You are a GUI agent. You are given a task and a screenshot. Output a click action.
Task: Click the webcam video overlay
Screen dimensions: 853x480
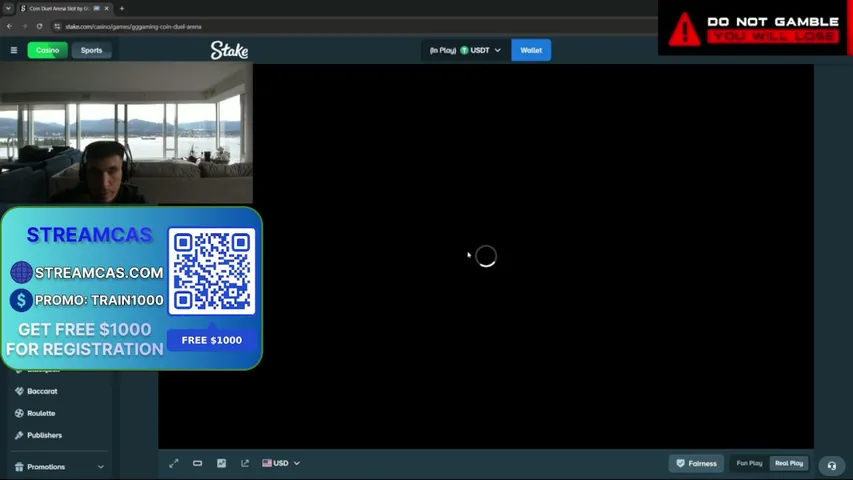pyautogui.click(x=126, y=133)
